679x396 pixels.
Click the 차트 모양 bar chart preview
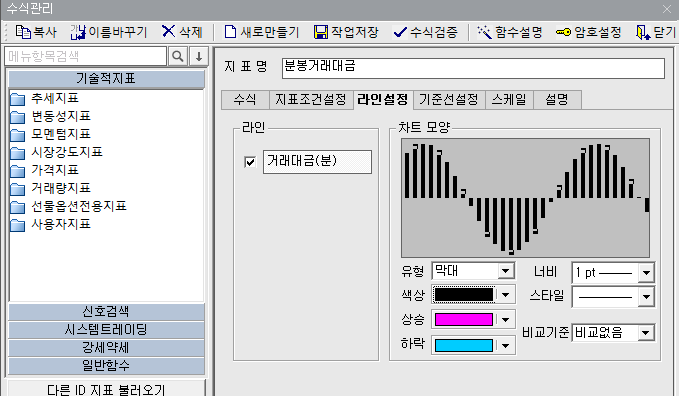[525, 198]
